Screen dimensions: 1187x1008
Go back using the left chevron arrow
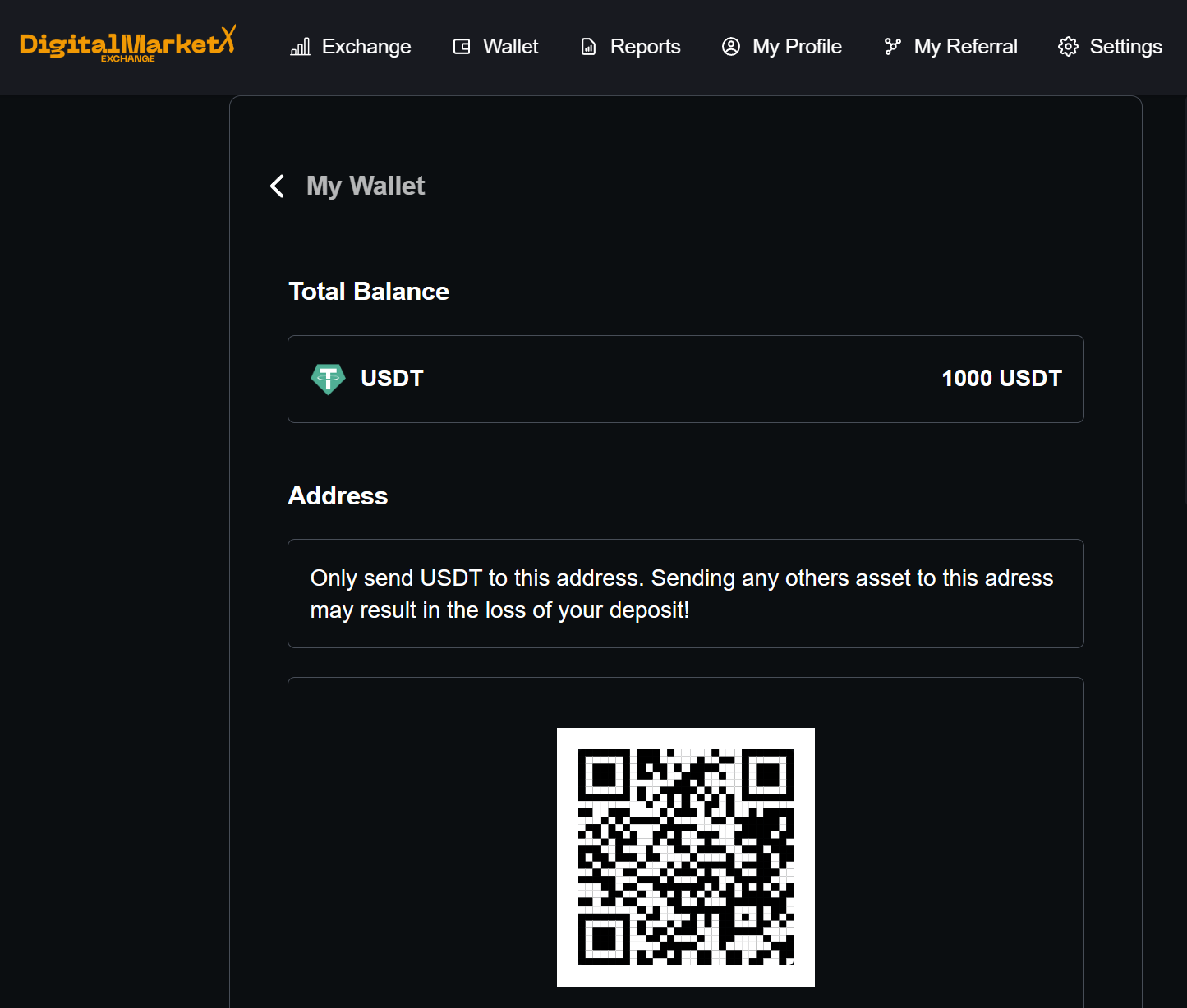(x=278, y=186)
